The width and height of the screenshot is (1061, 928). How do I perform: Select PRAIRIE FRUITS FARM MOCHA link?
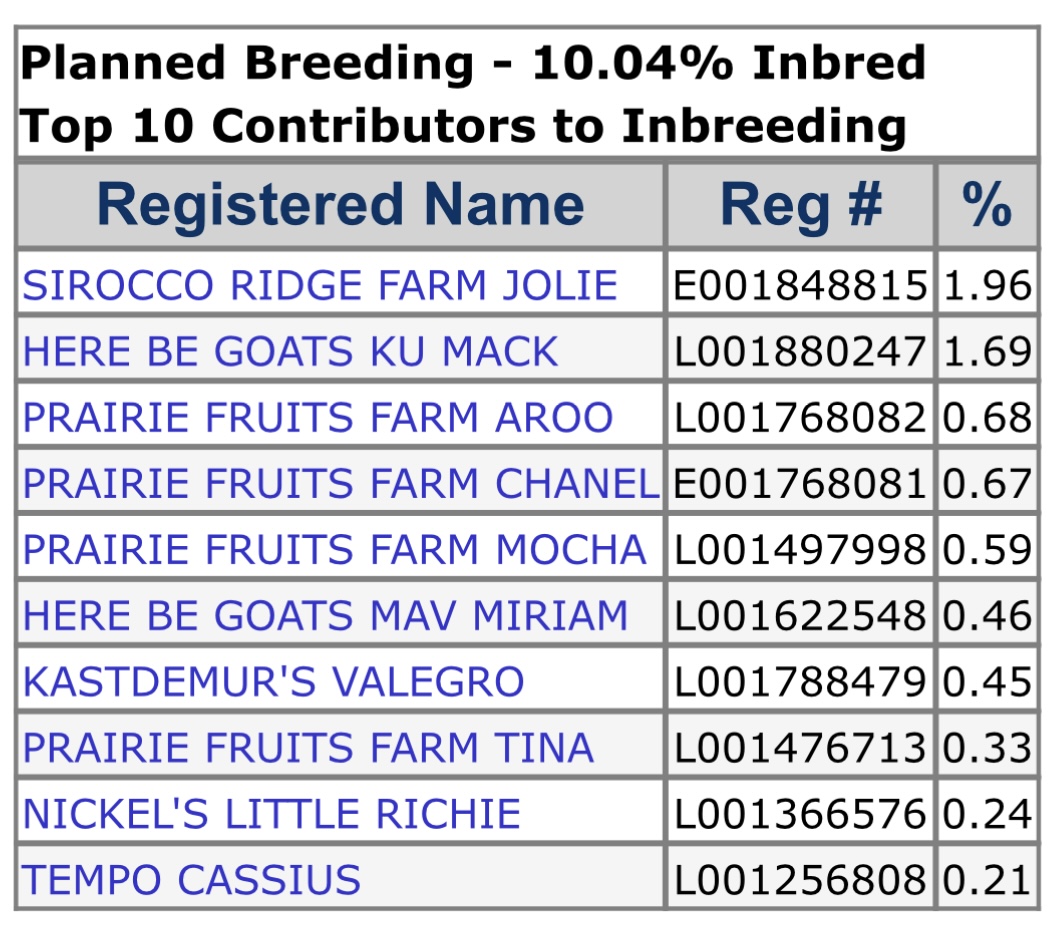[x=334, y=550]
